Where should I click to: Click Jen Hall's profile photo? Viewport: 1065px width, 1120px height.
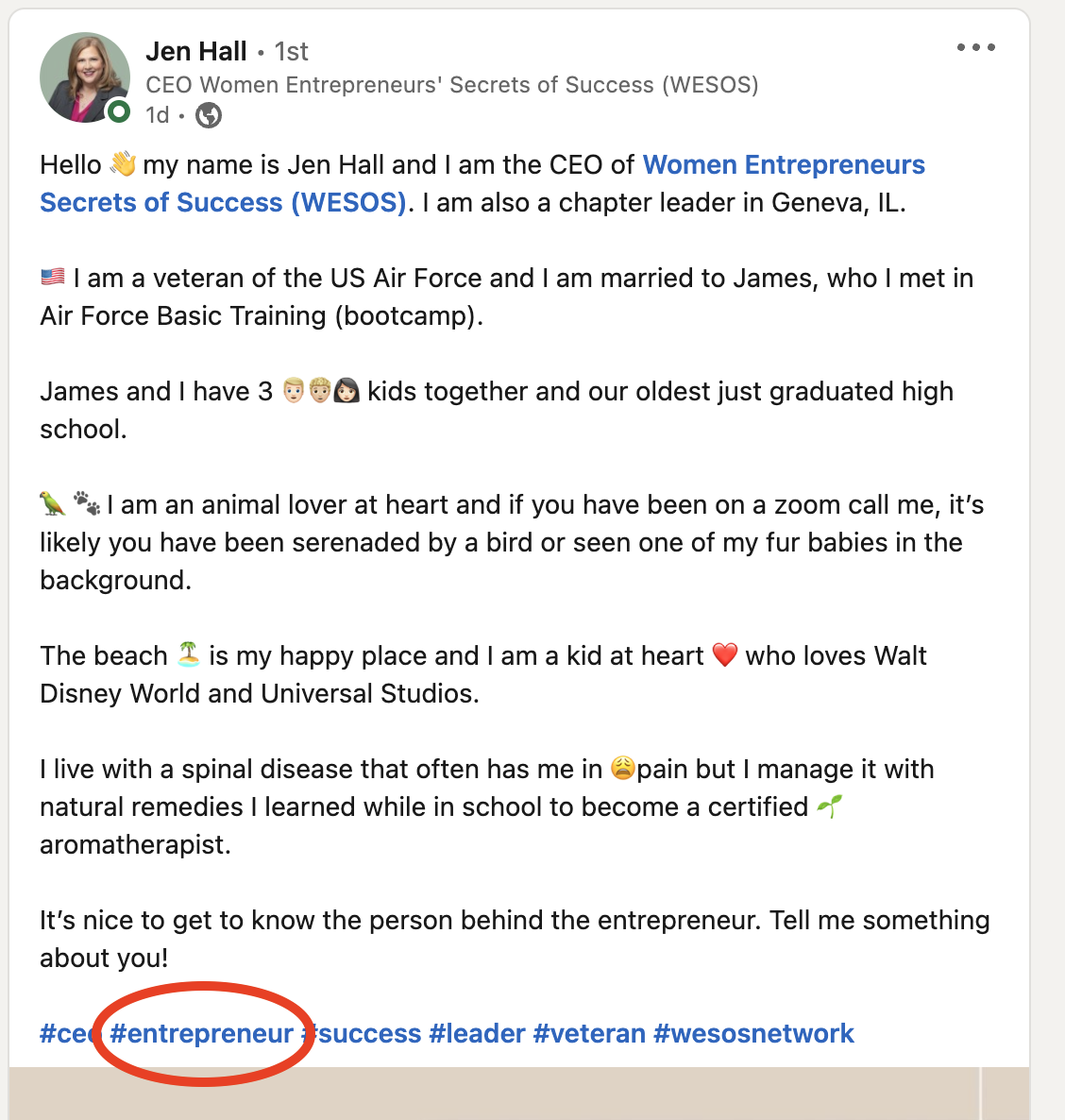pos(85,77)
